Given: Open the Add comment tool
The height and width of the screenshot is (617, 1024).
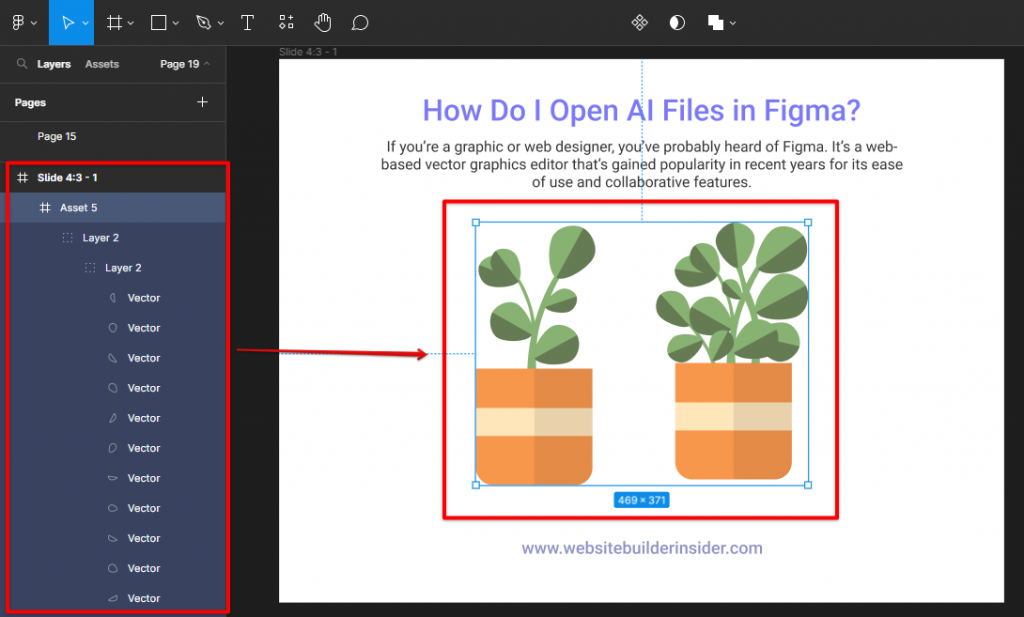Looking at the screenshot, I should point(359,22).
